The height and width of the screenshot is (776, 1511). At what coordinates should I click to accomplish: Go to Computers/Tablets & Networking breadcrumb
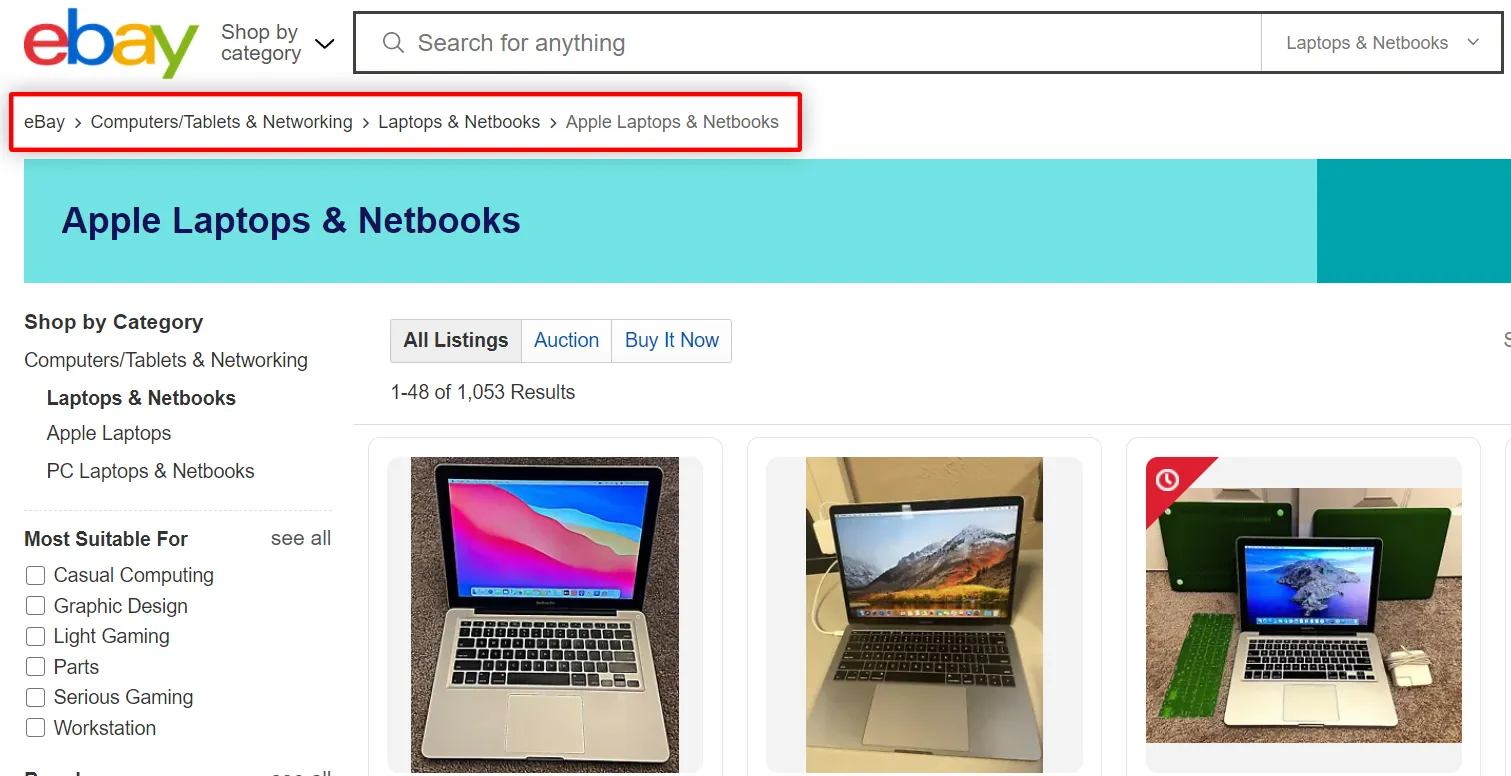pyautogui.click(x=221, y=122)
